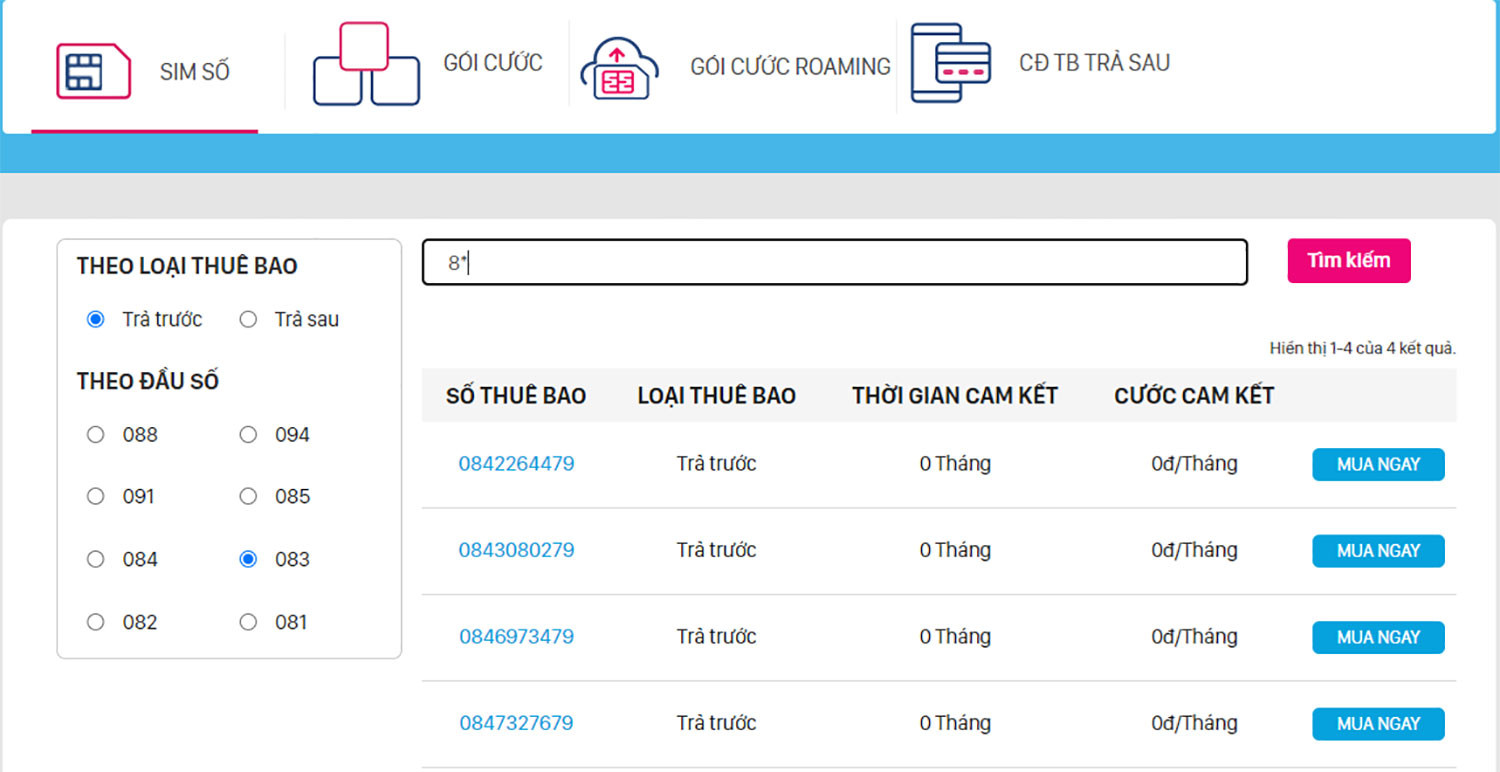The width and height of the screenshot is (1500, 772).
Task: Click 0 Tháng cell in 0842264479 row
Action: 955,464
